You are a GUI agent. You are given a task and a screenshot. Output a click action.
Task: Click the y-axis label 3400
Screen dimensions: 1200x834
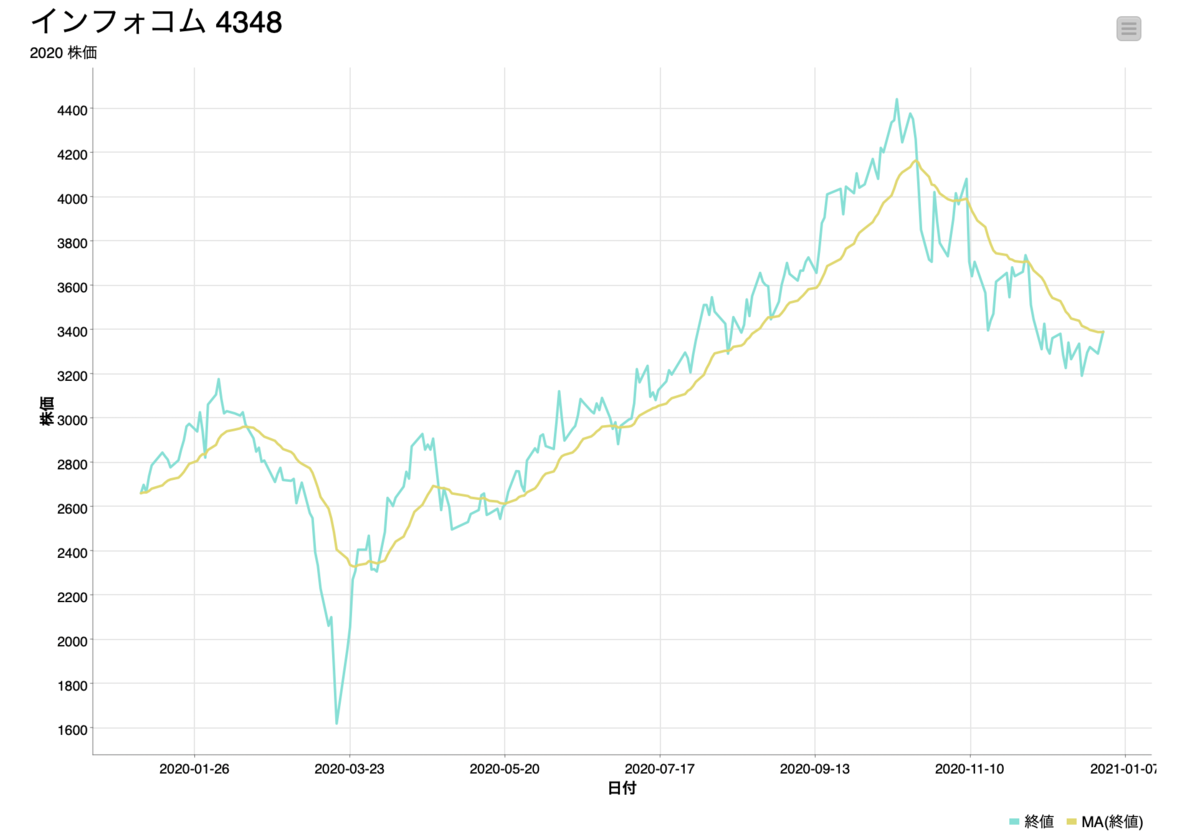(72, 331)
